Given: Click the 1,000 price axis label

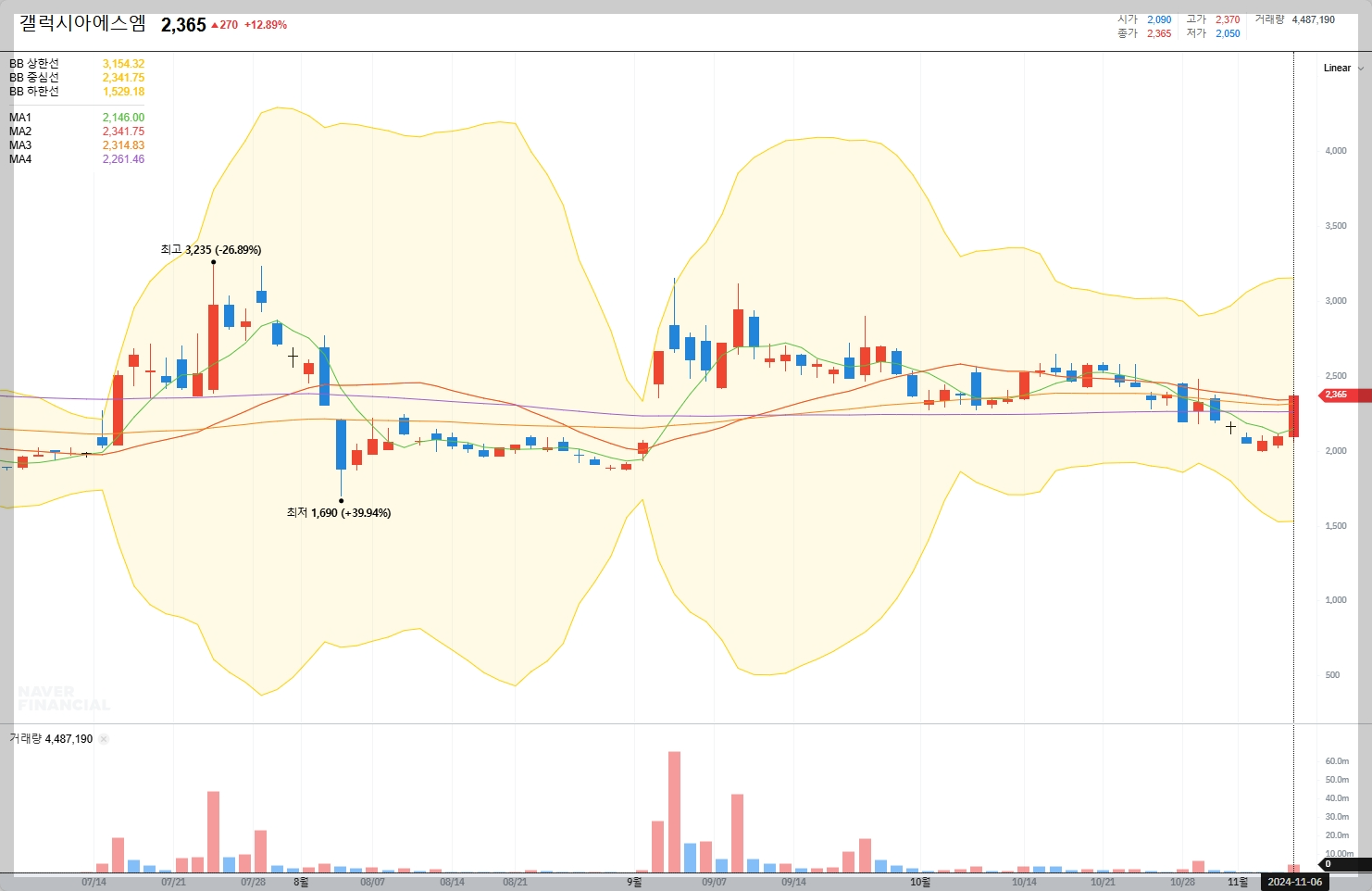Looking at the screenshot, I should click(1336, 599).
